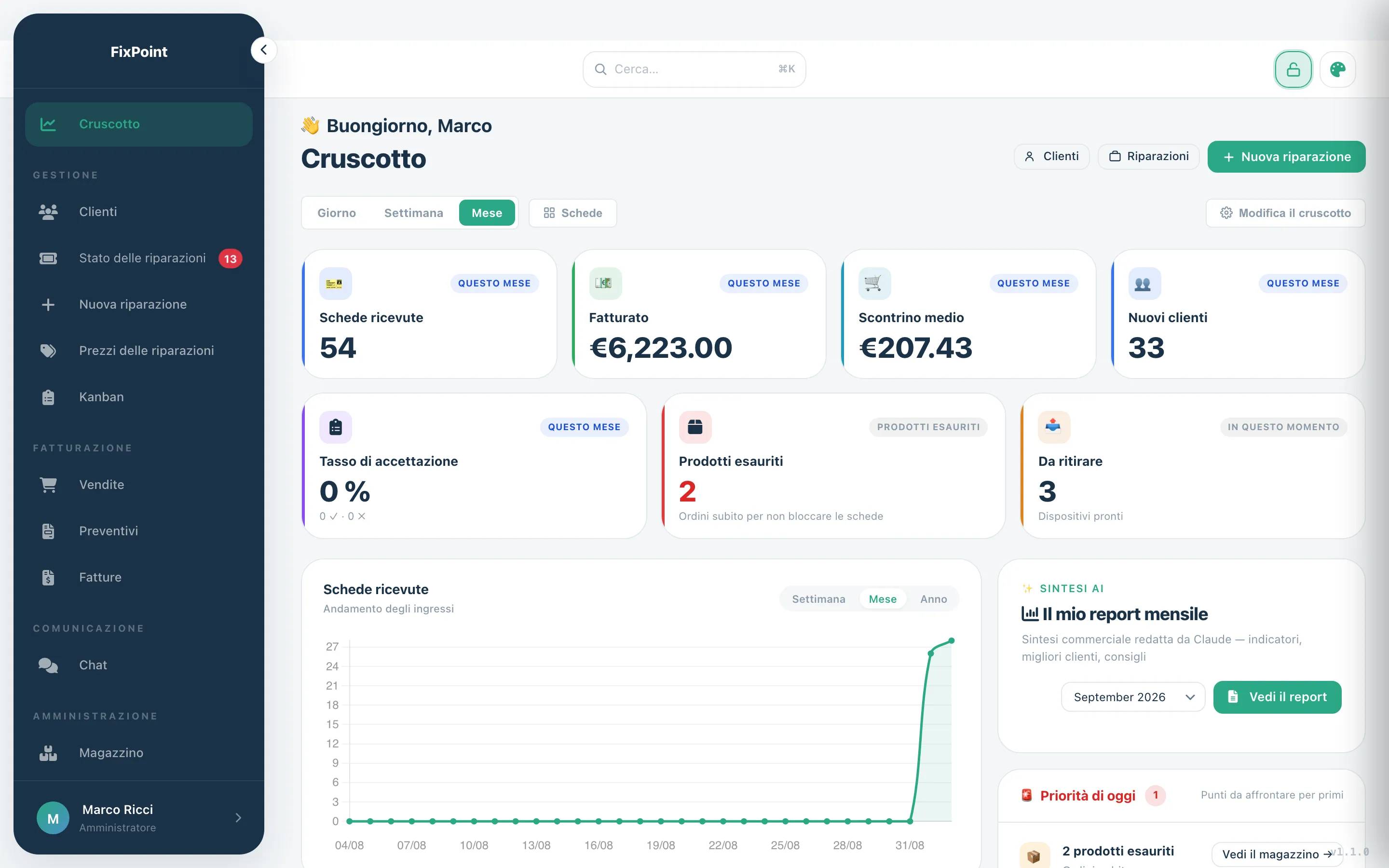The height and width of the screenshot is (868, 1389).
Task: Click the Fatturato money icon
Action: pyautogui.click(x=605, y=284)
